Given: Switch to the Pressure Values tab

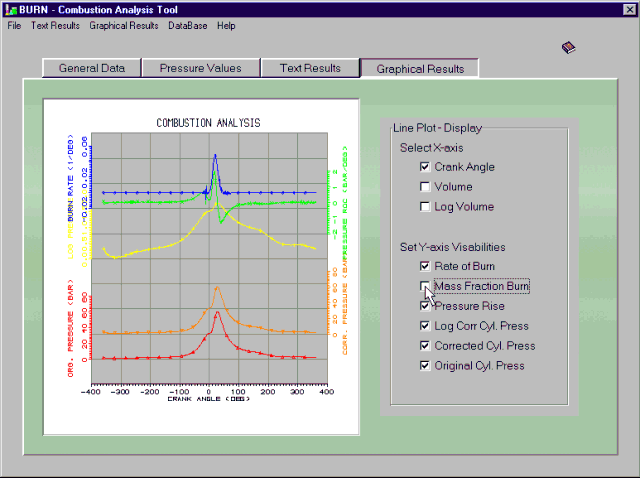Looking at the screenshot, I should tap(200, 68).
